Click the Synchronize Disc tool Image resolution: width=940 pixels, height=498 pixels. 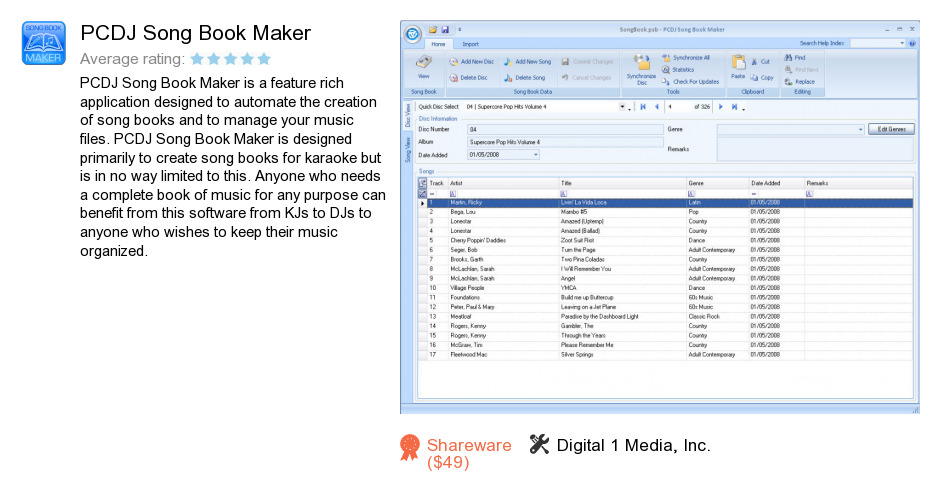(x=641, y=70)
